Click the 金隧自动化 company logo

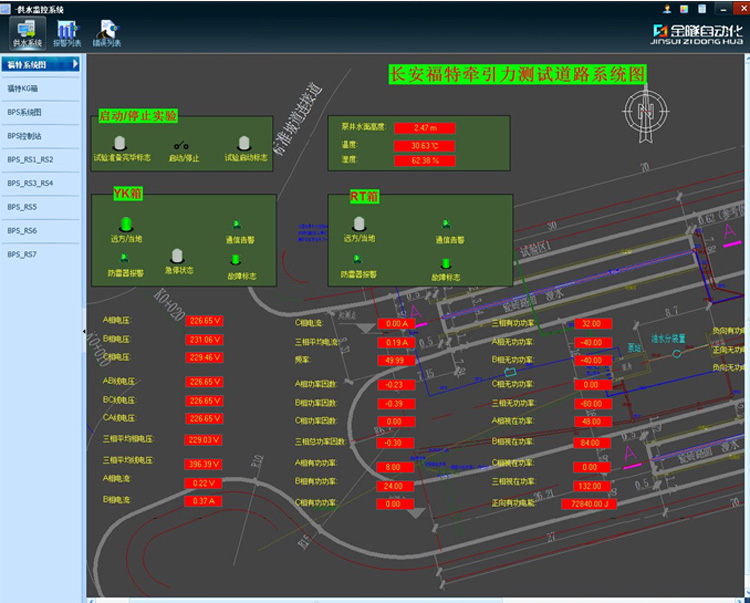point(697,34)
